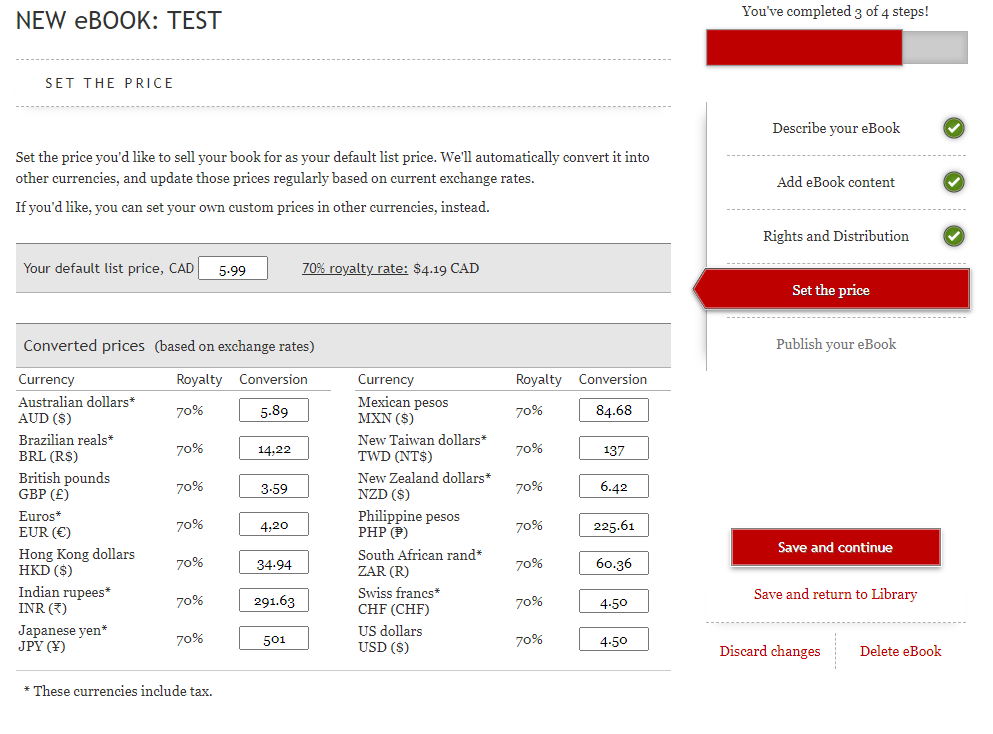Open the Describe your eBook step

click(x=835, y=128)
